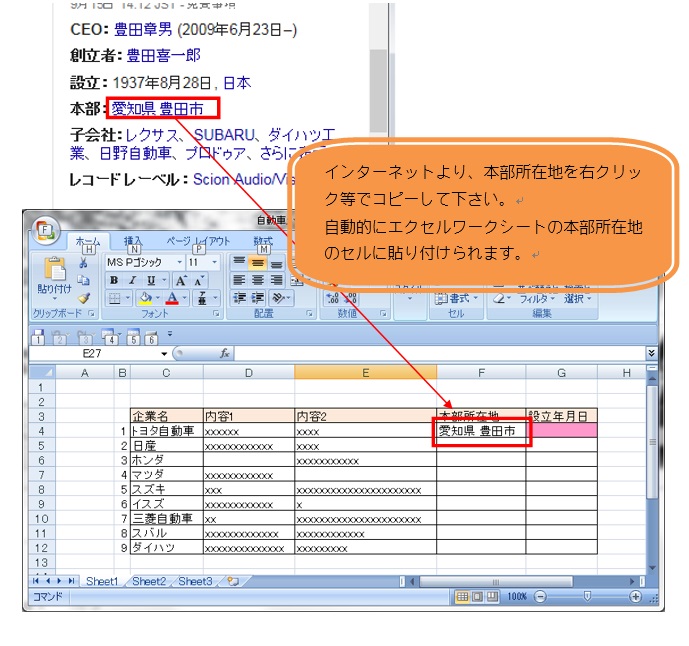The height and width of the screenshot is (646, 689).
Task: Open the 愛知県 豊田市 headquarters link
Action: pyautogui.click(x=157, y=109)
